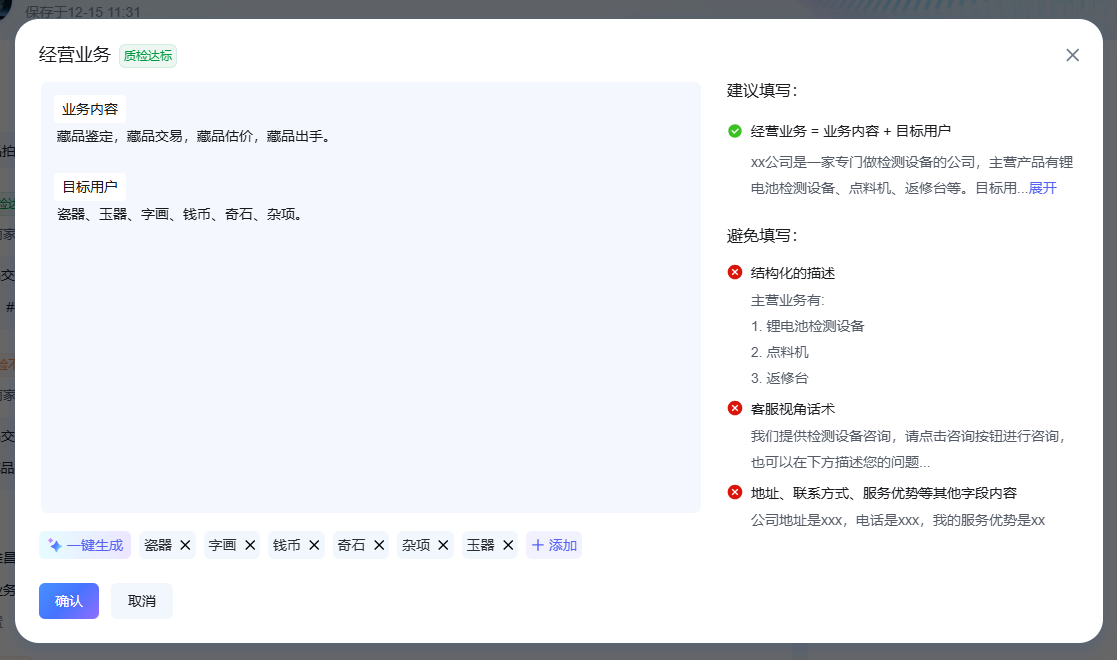Expand the example text via 展开
The width and height of the screenshot is (1117, 660).
pyautogui.click(x=1042, y=188)
